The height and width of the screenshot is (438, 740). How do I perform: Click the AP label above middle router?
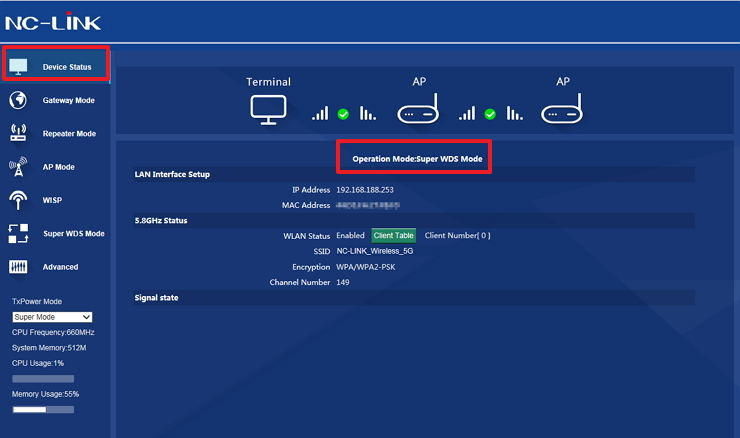pos(419,82)
